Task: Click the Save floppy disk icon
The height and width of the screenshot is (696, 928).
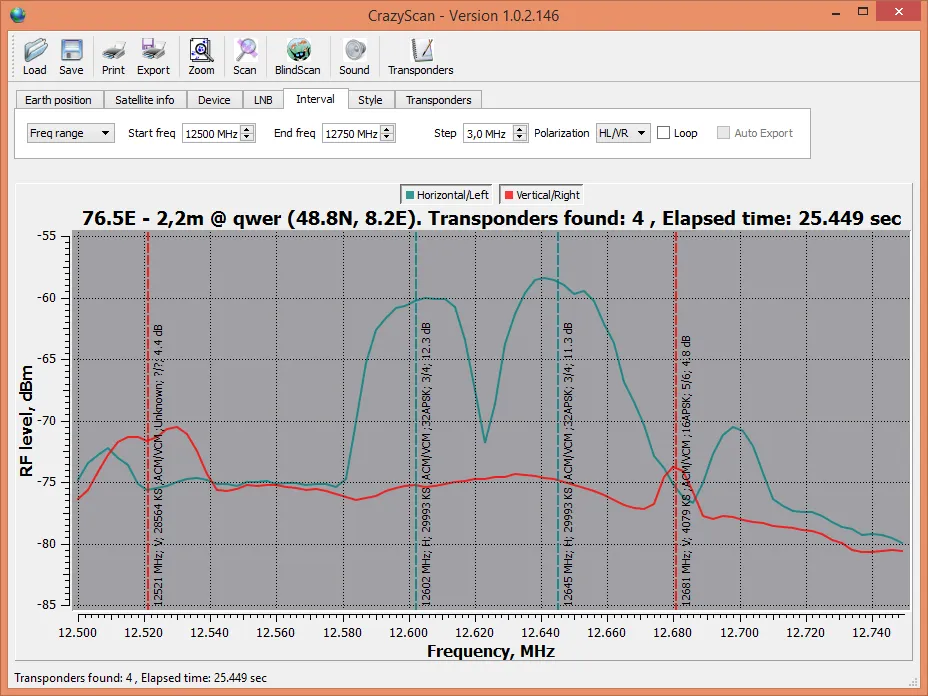Action: pos(71,57)
